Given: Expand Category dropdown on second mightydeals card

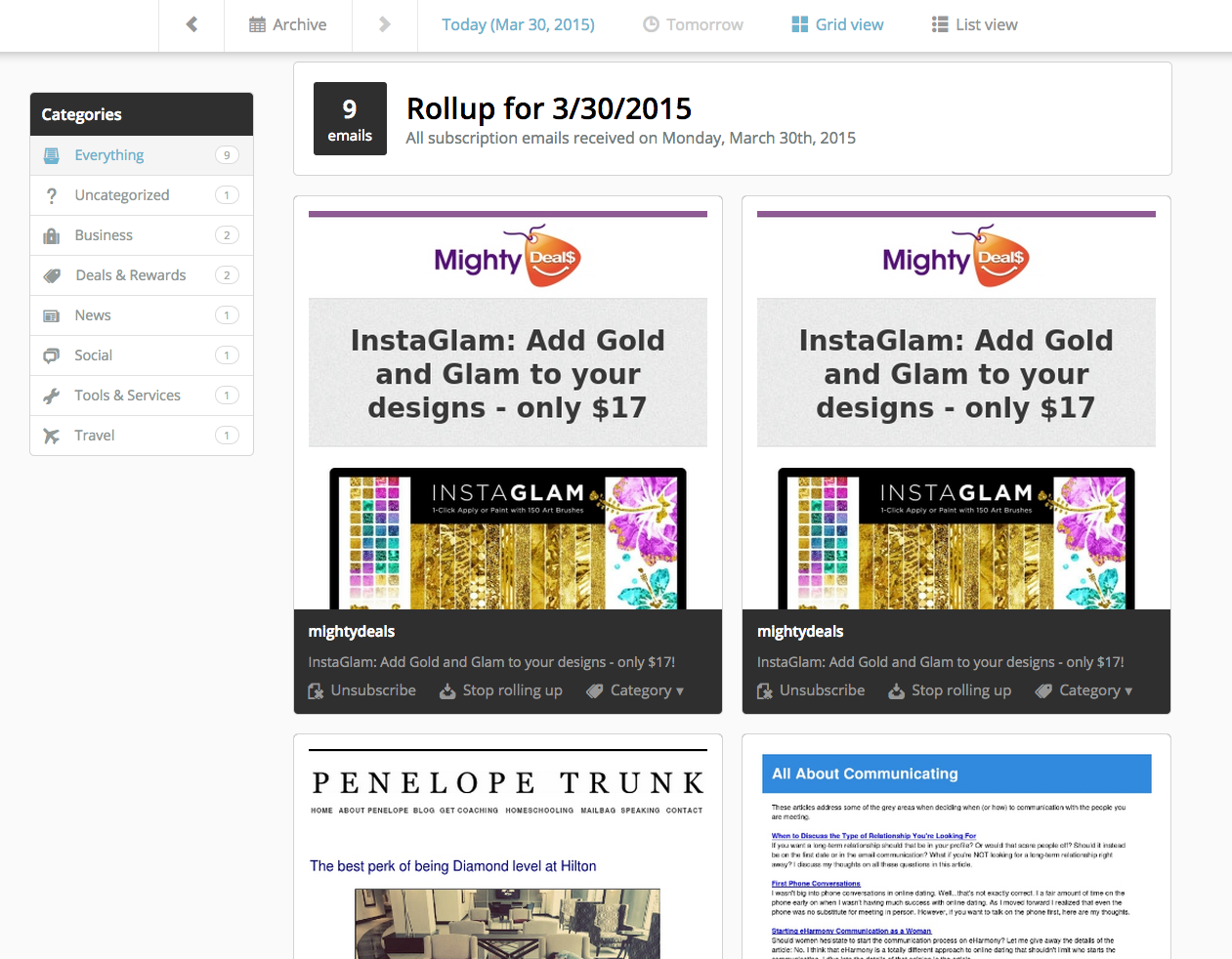Looking at the screenshot, I should [x=1083, y=690].
